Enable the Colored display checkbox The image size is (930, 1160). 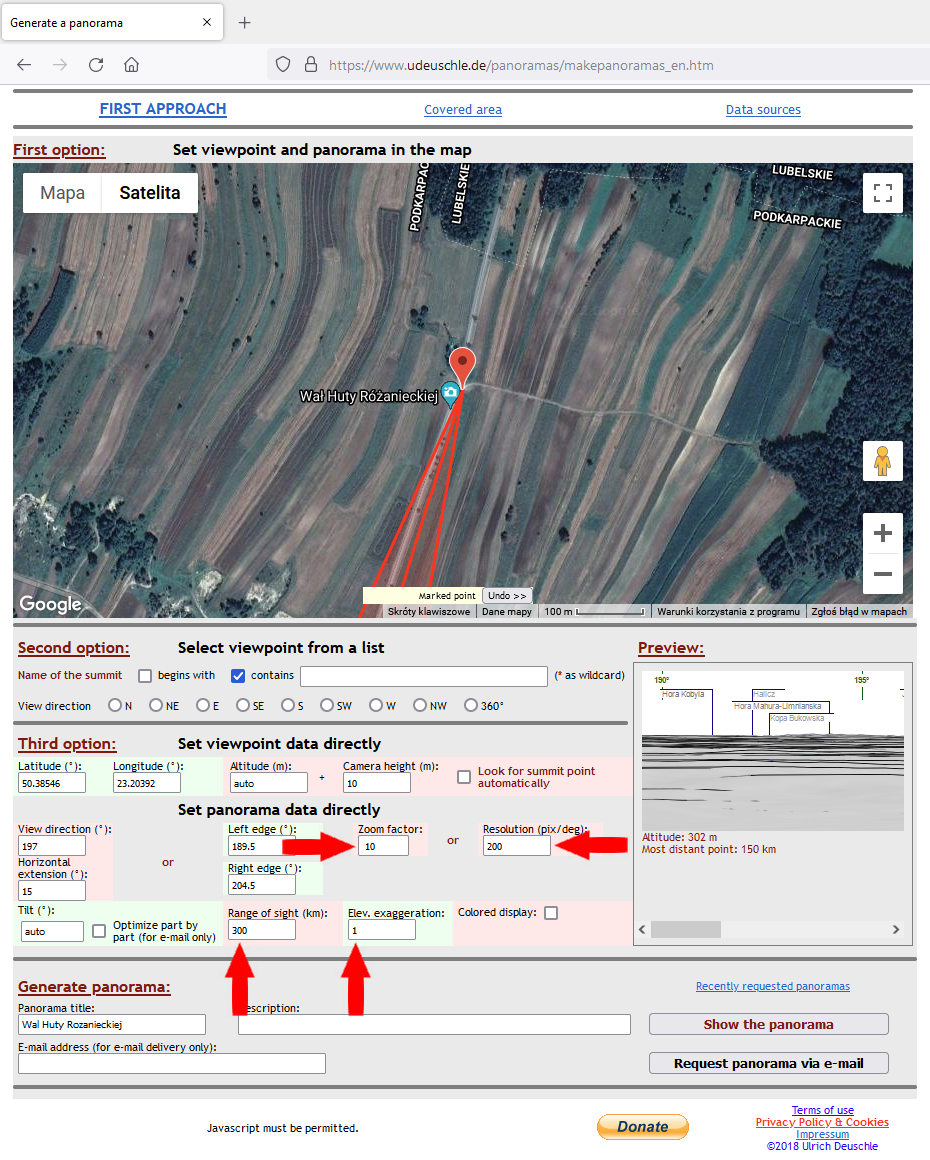coord(550,913)
